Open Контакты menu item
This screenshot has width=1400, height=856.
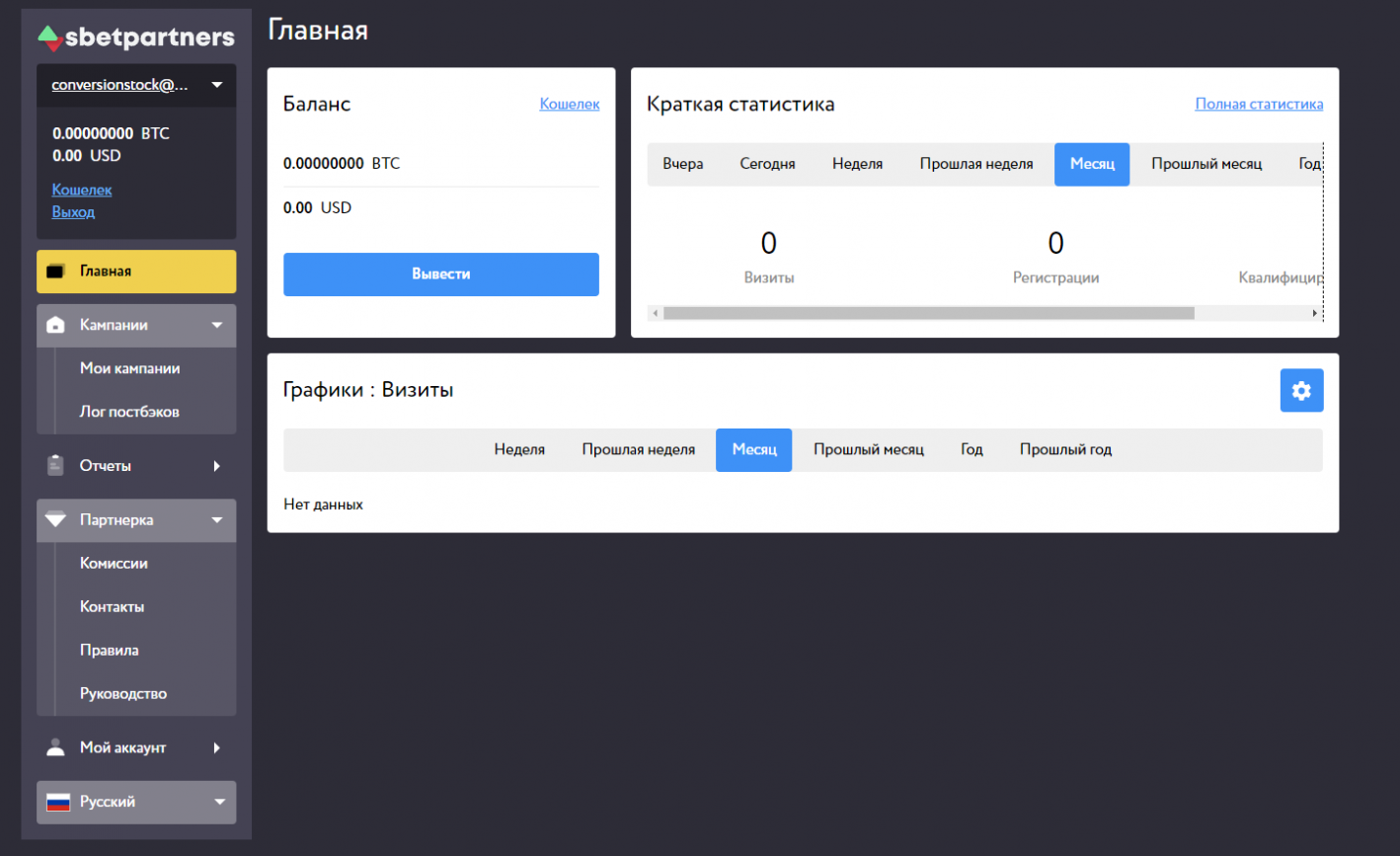pyautogui.click(x=112, y=606)
